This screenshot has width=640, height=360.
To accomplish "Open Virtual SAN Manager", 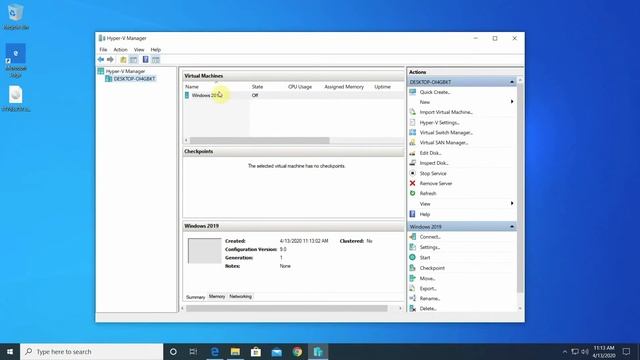I will point(444,142).
